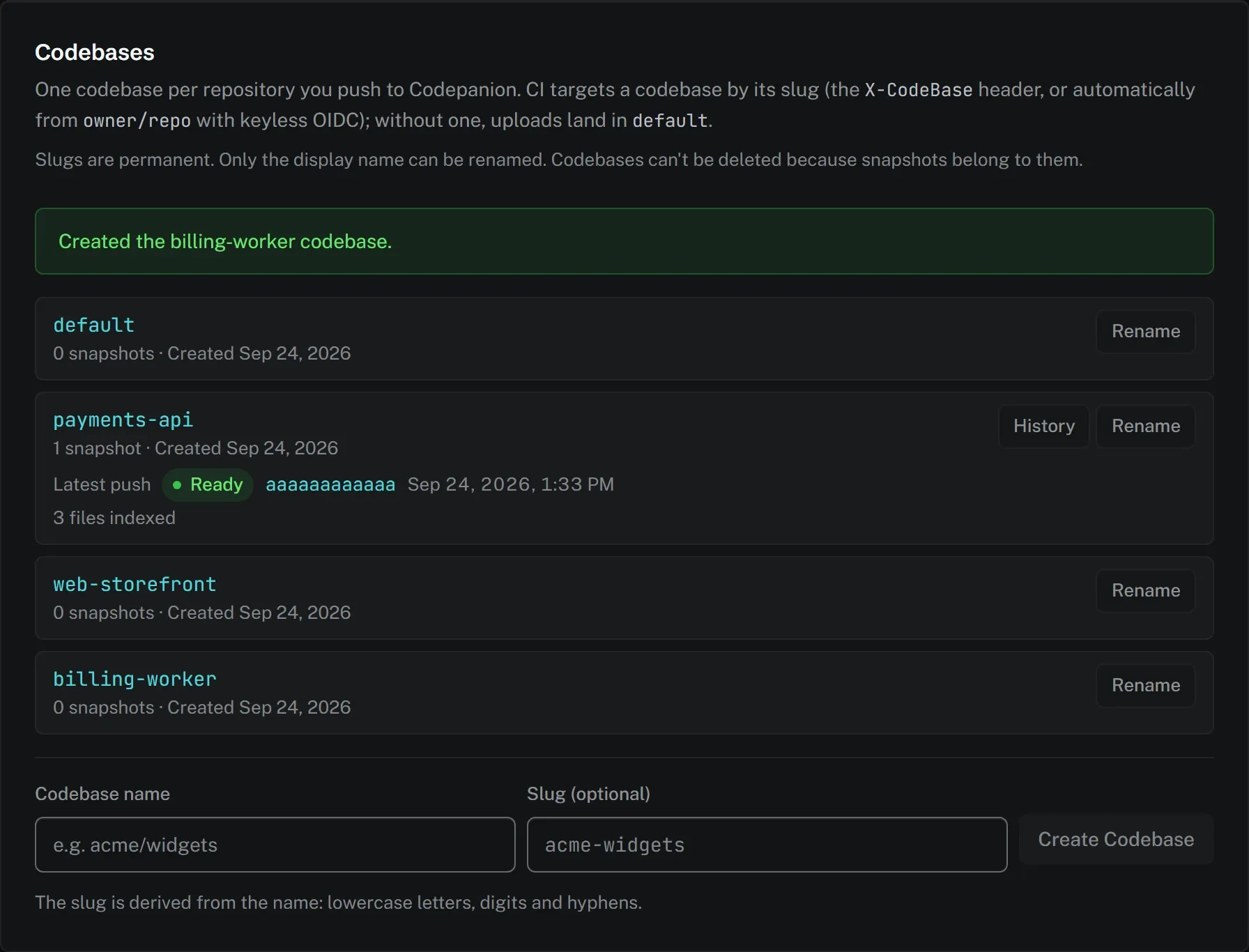Focus the Codebase name input field
1249x952 pixels.
pyautogui.click(x=275, y=845)
